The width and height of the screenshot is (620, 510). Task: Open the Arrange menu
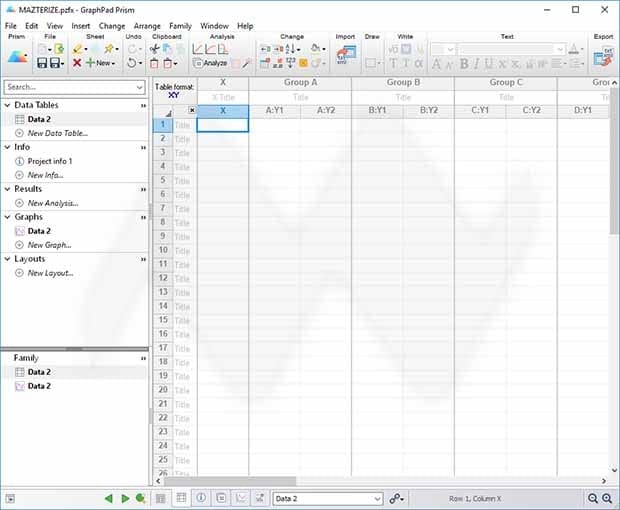click(147, 26)
